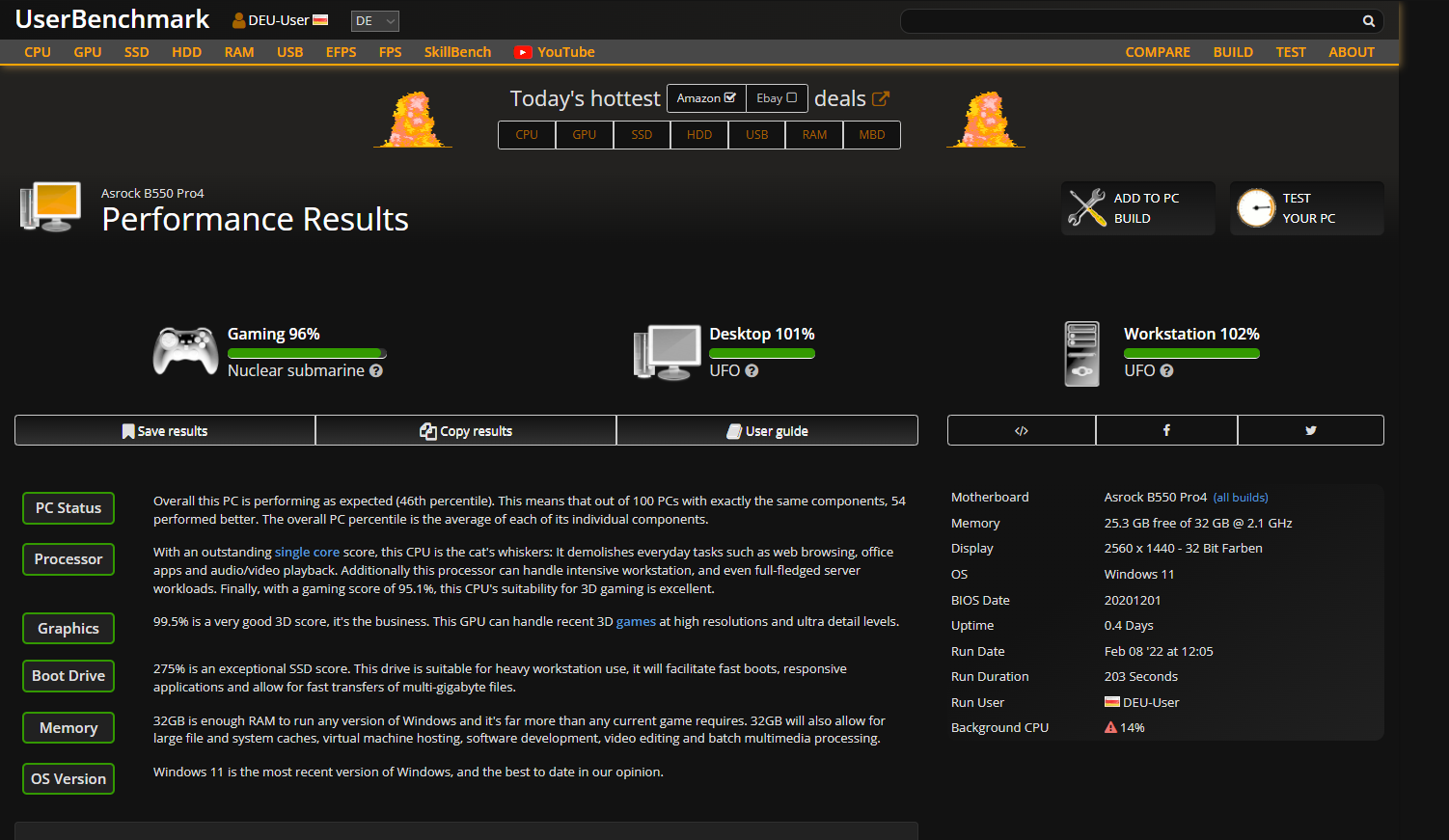Open the FPS menu item
Image resolution: width=1449 pixels, height=840 pixels.
(391, 52)
